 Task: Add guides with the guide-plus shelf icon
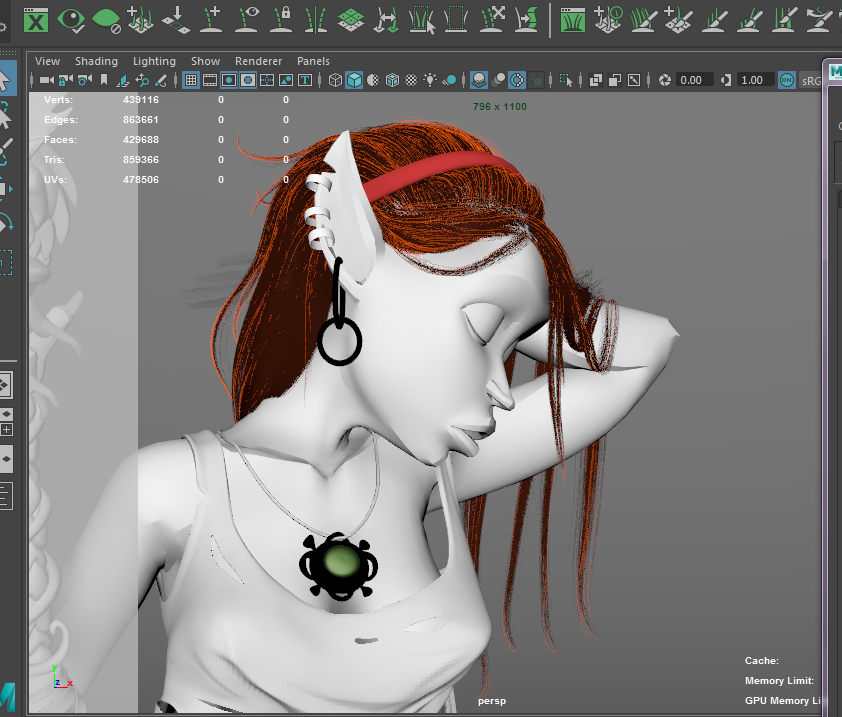[x=211, y=20]
